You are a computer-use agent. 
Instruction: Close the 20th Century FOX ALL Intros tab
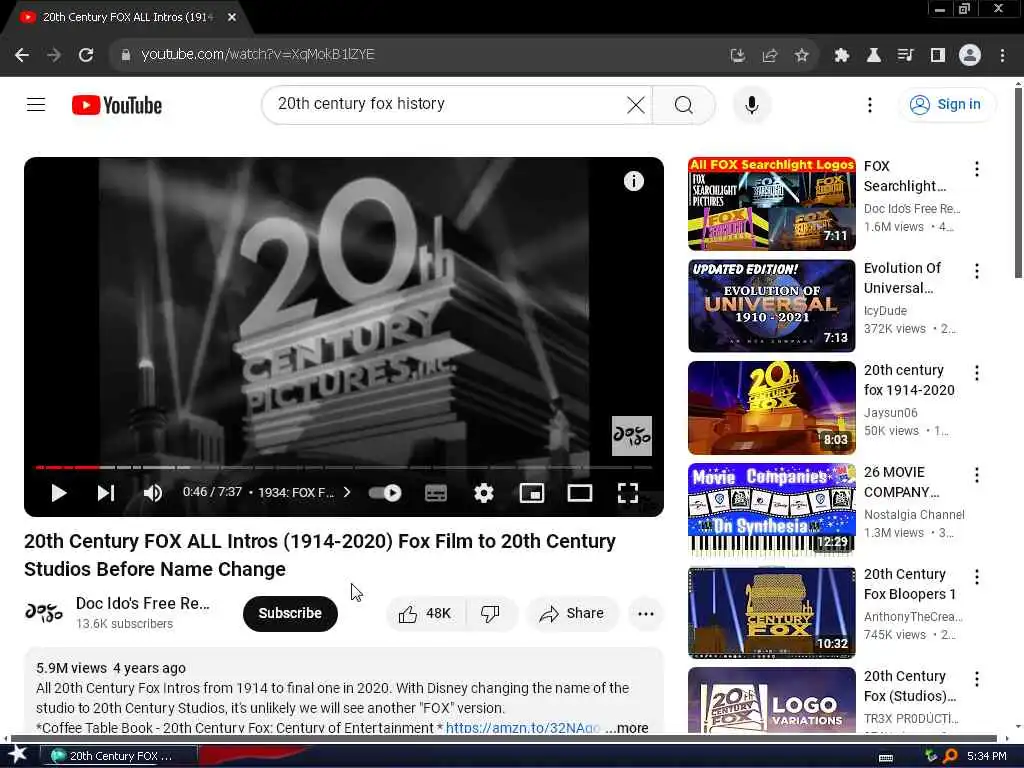[232, 18]
